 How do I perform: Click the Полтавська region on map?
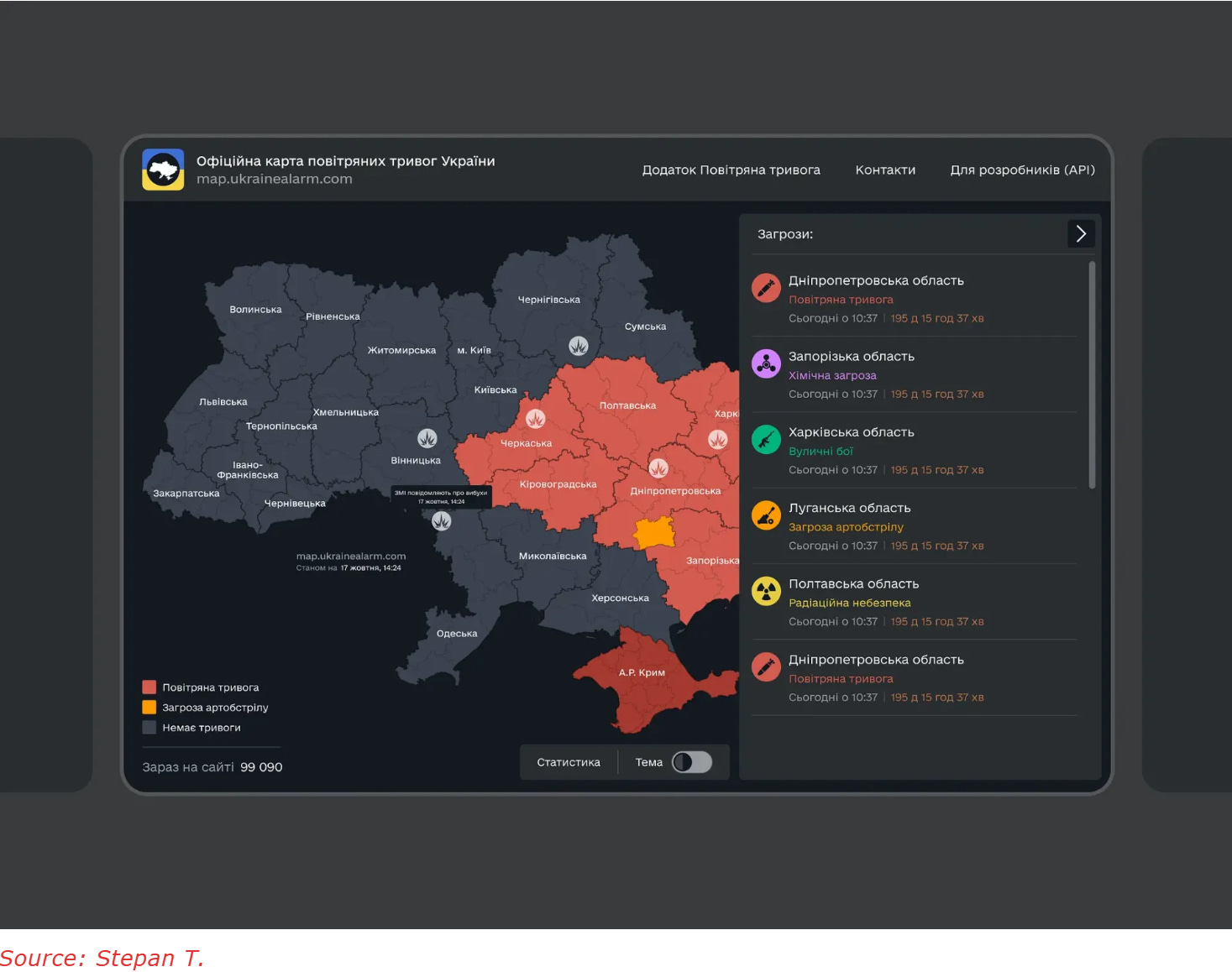[627, 405]
